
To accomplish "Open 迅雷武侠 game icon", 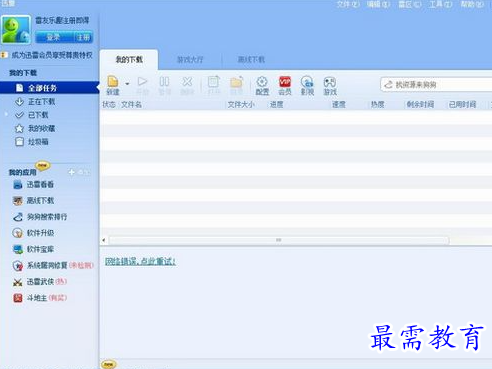I will click(x=18, y=282).
